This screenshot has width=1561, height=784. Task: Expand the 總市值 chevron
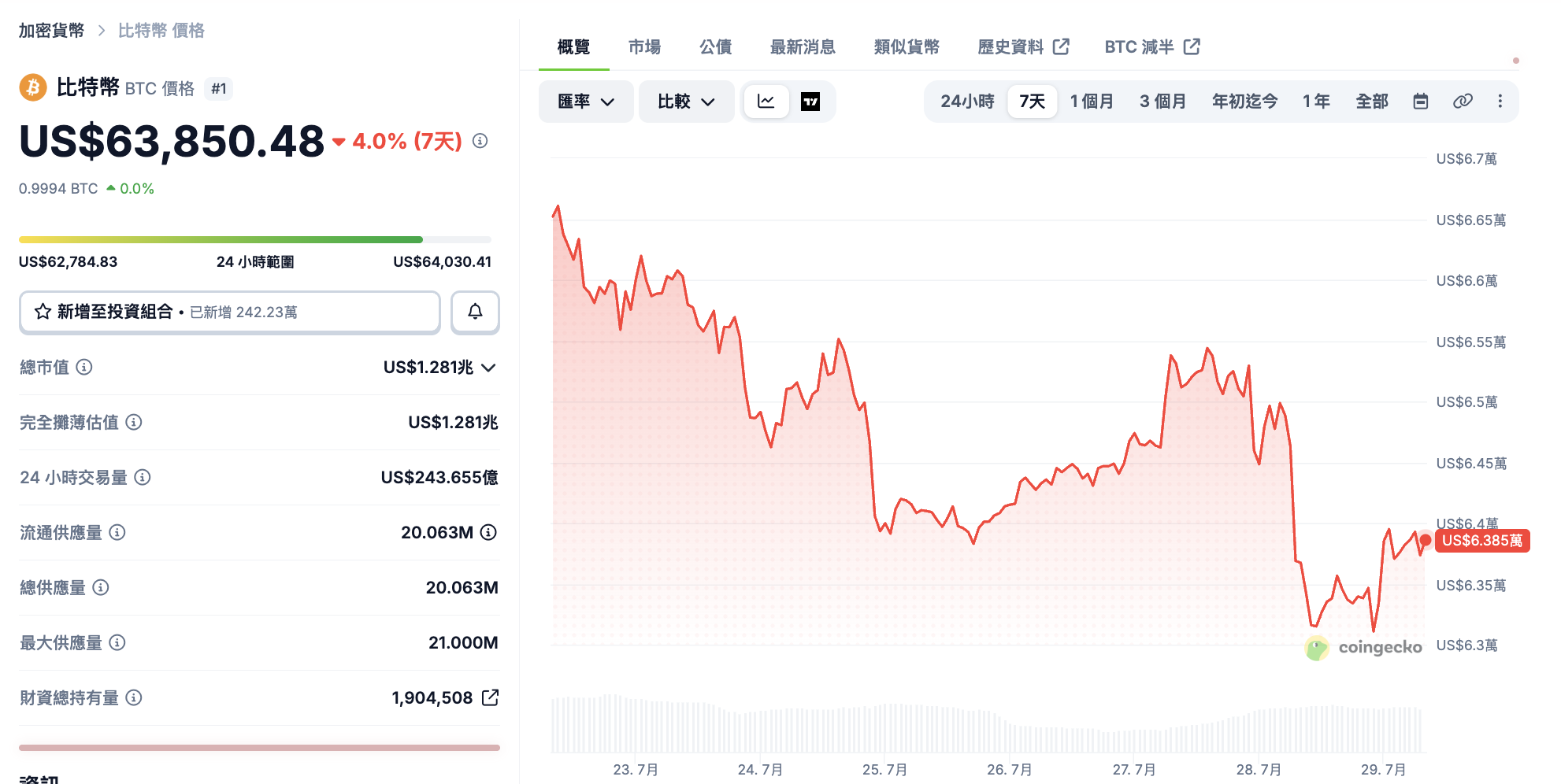tap(488, 368)
